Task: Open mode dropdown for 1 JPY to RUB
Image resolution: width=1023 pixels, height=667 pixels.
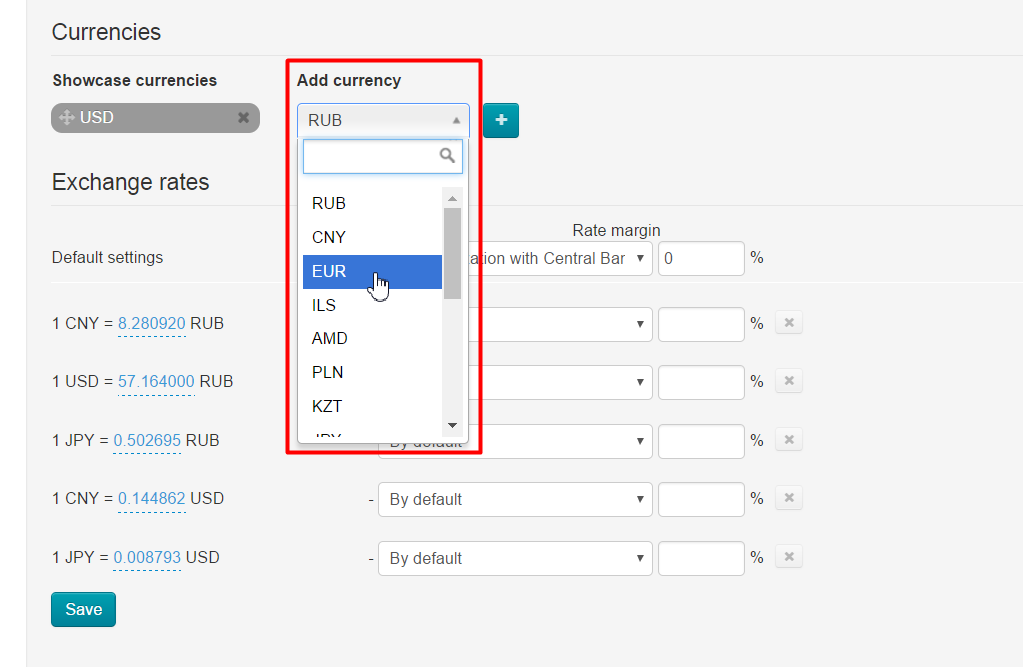Action: [560, 441]
